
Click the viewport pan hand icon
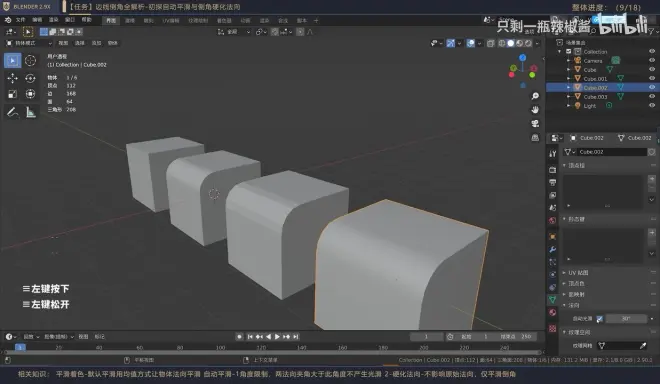535,110
